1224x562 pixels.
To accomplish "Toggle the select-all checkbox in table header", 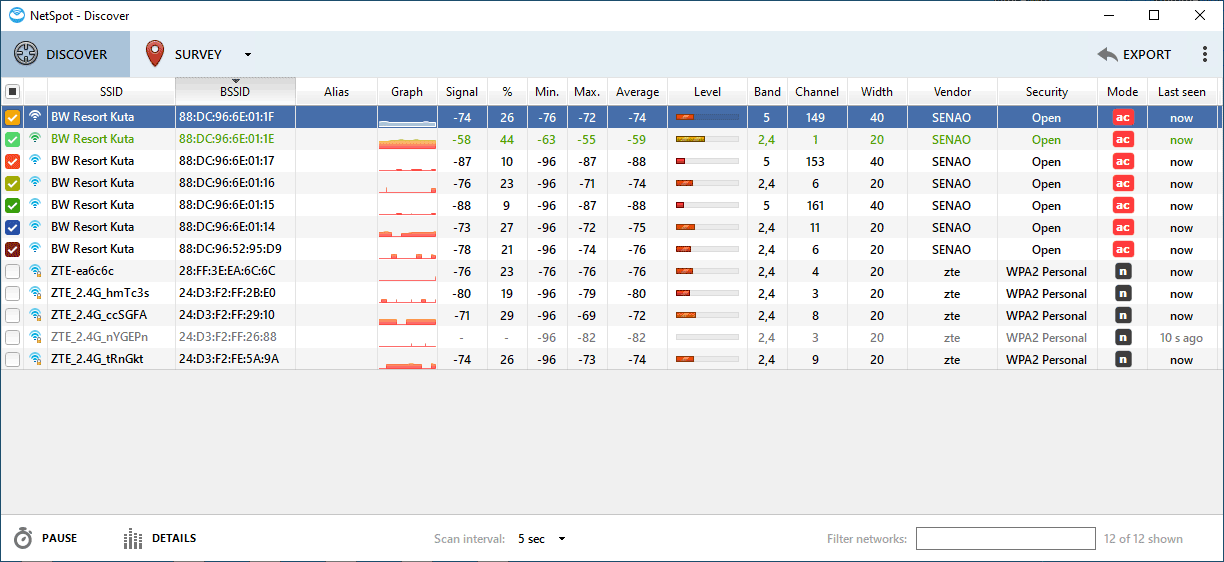I will point(12,91).
